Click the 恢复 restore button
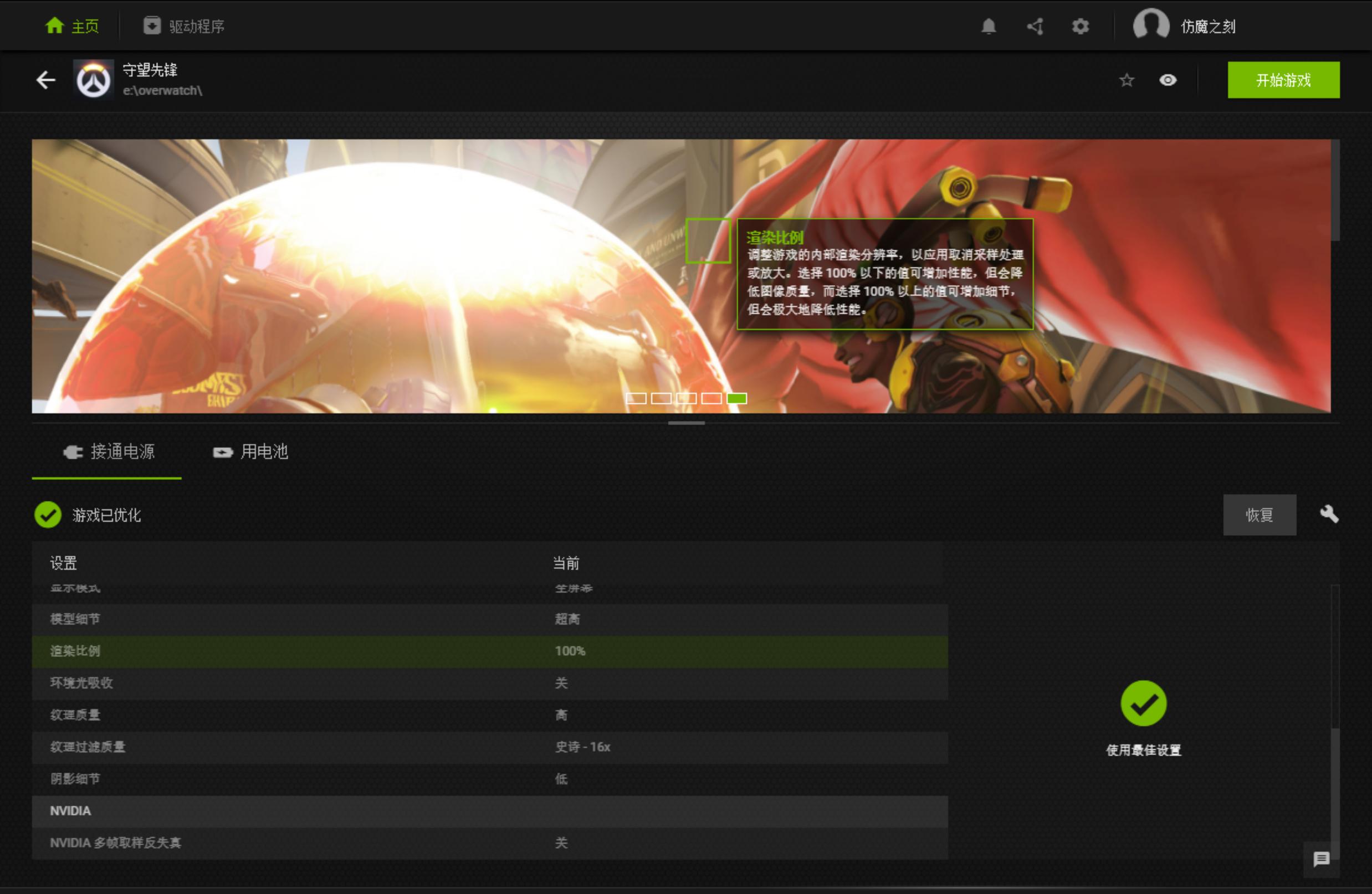The width and height of the screenshot is (1372, 894). pos(1260,515)
